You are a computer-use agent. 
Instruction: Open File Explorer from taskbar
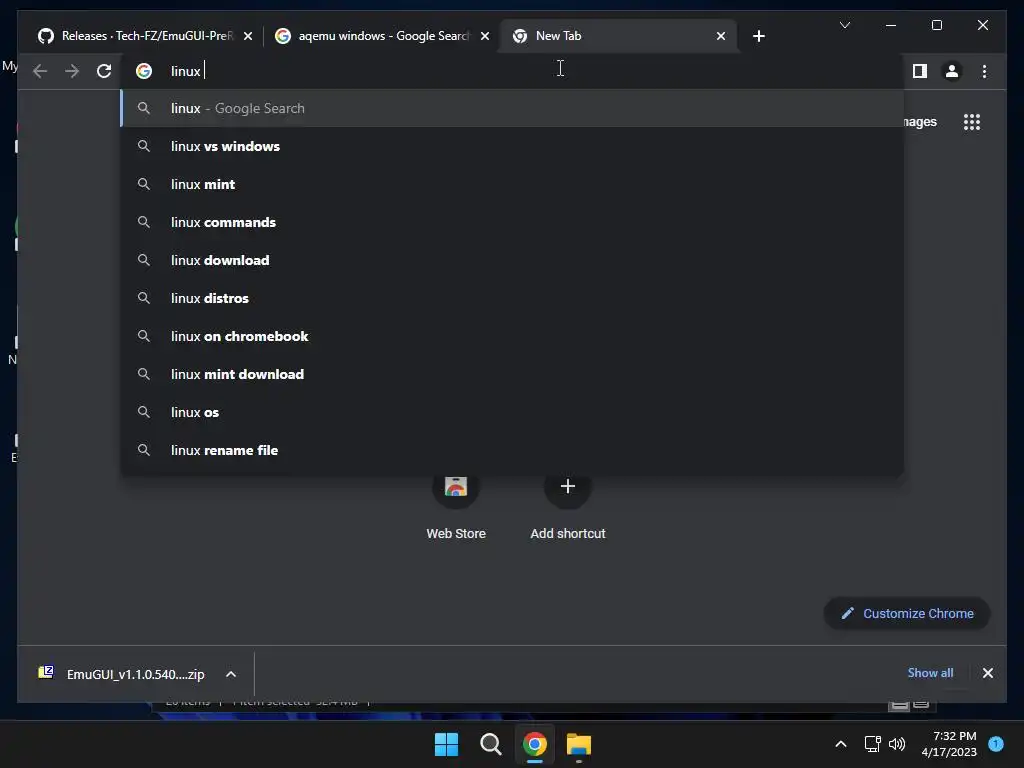[x=579, y=744]
